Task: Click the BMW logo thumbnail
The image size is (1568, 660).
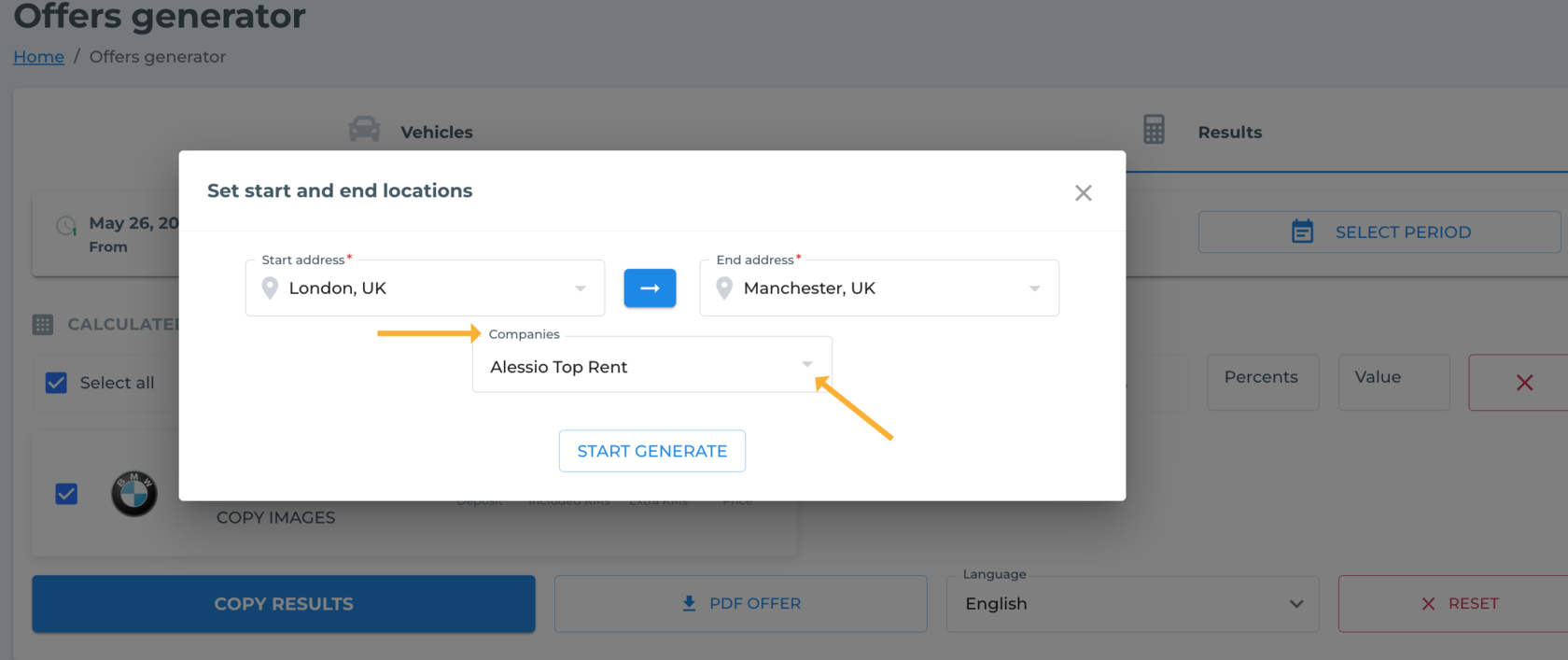Action: coord(134,494)
